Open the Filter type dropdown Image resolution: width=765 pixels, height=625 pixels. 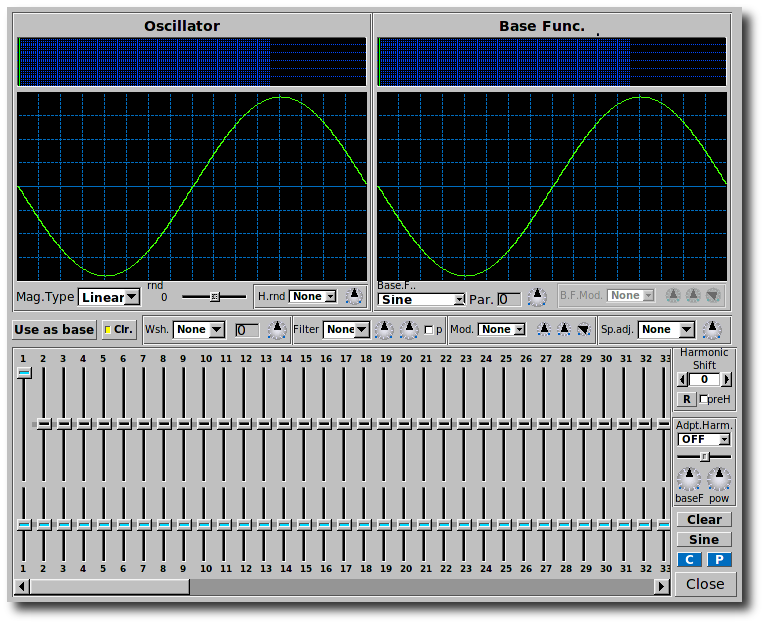[346, 329]
